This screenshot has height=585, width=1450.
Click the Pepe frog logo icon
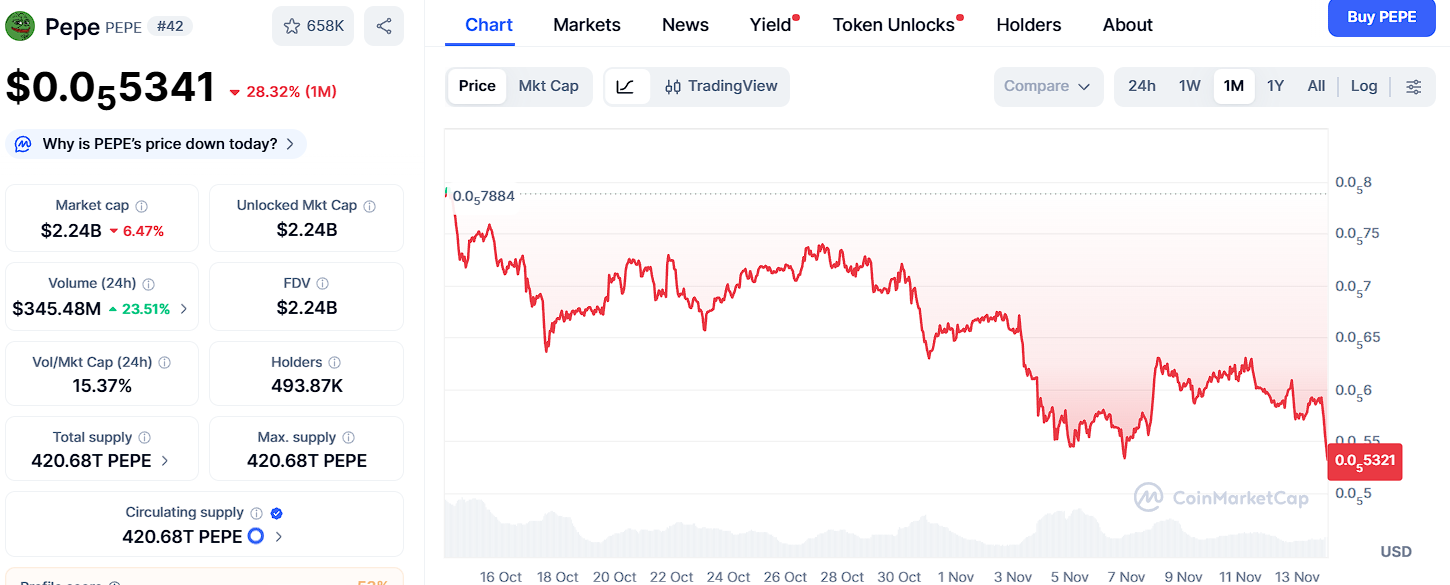(20, 26)
